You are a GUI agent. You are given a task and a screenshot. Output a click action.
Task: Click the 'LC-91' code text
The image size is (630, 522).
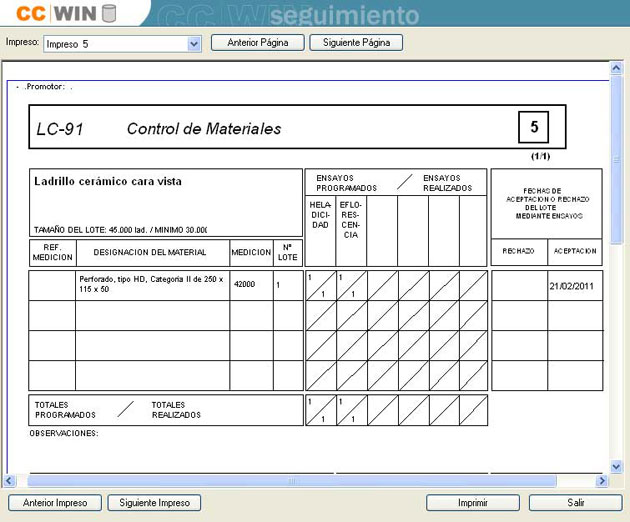tap(60, 129)
